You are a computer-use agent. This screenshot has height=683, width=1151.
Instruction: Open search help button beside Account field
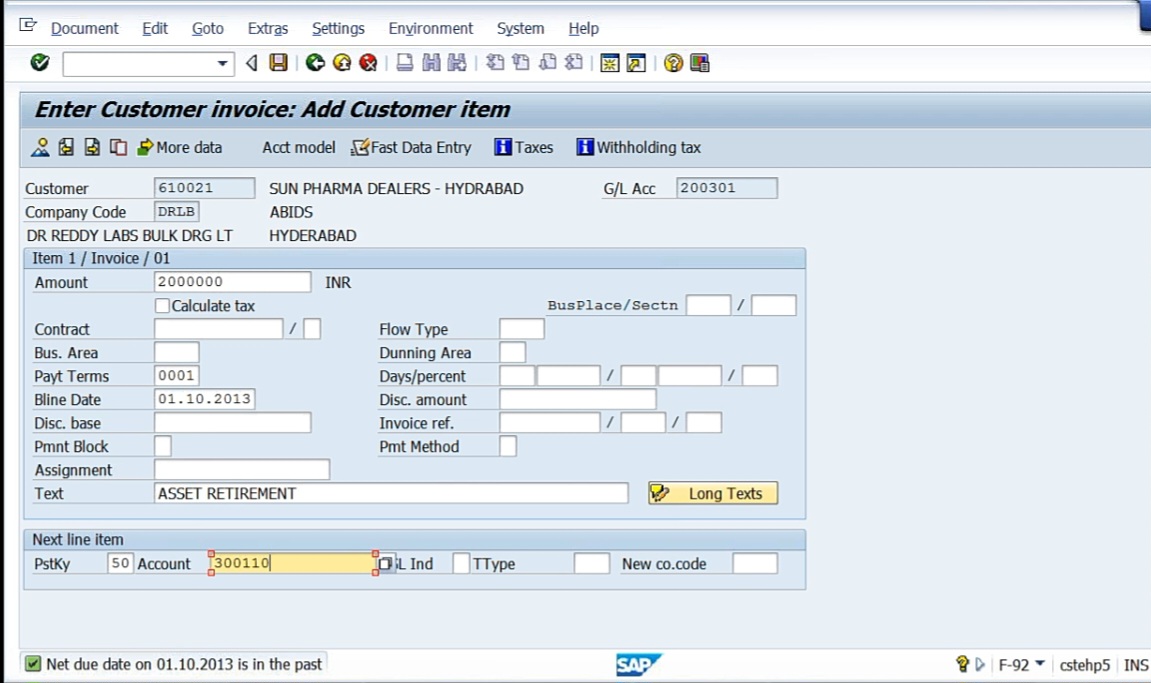(x=385, y=564)
